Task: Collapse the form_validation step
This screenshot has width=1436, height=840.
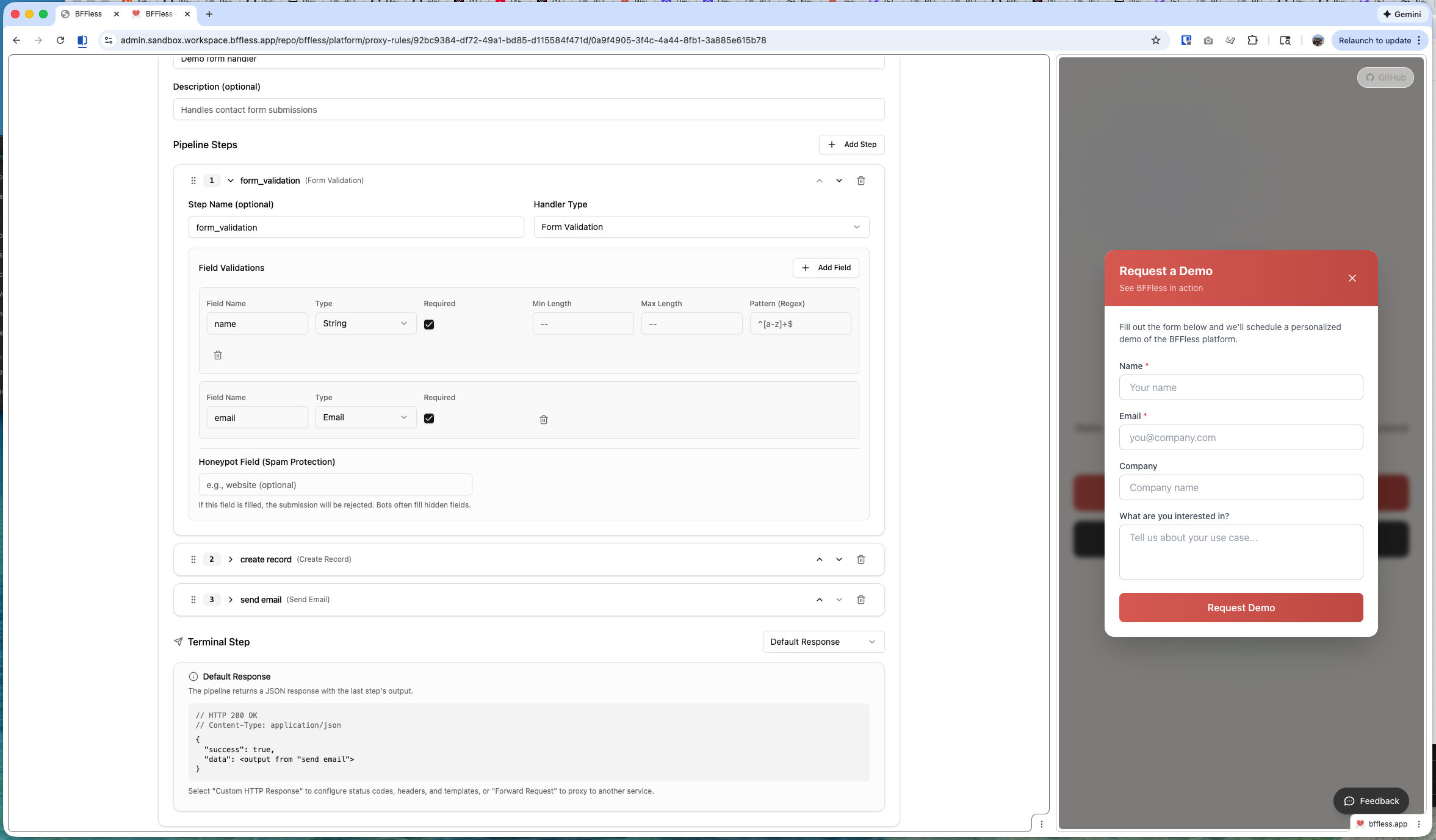Action: pyautogui.click(x=231, y=181)
